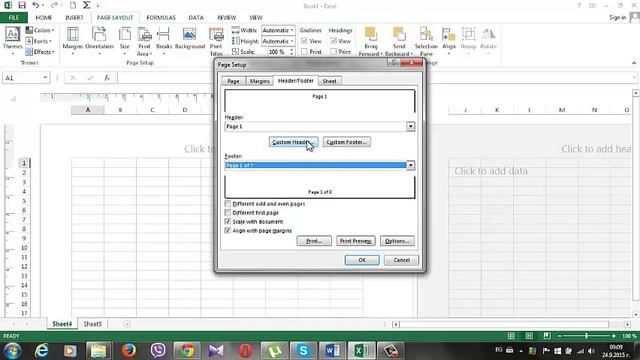The image size is (640, 360).
Task: Save the workbook from quick access
Action: click(x=22, y=5)
